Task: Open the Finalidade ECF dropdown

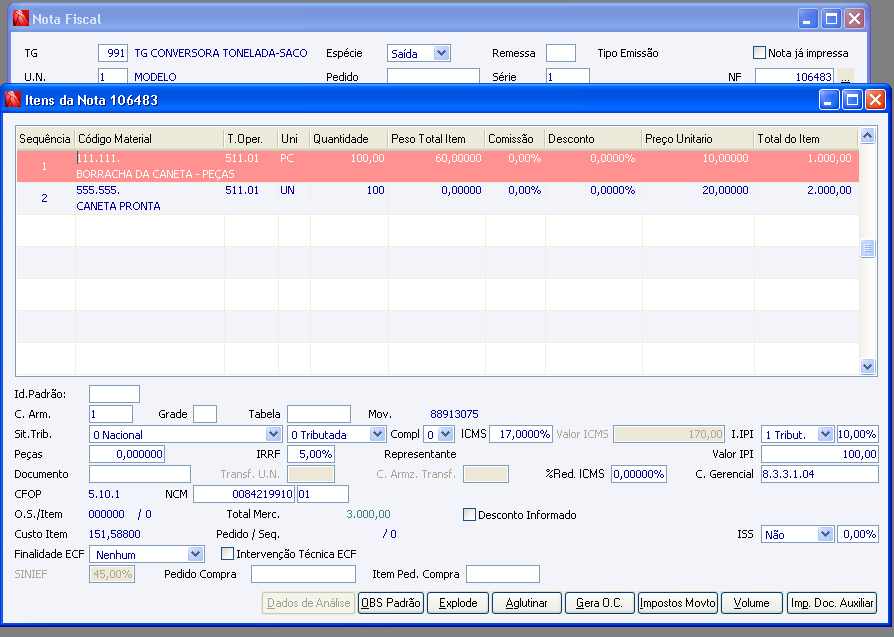Action: click(195, 554)
